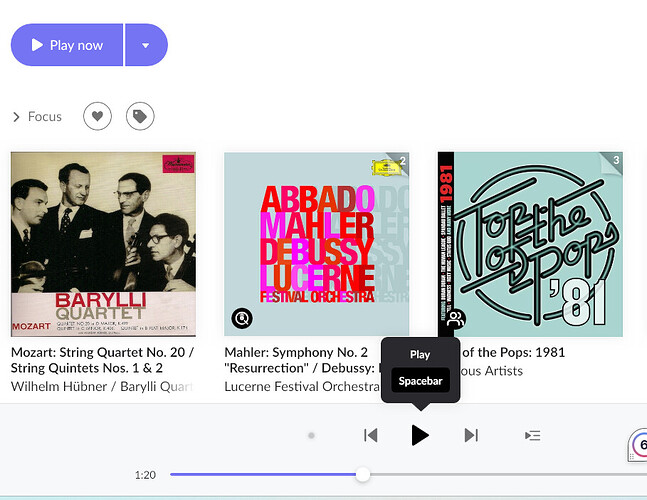Open the Play now dropdown arrow

[146, 45]
